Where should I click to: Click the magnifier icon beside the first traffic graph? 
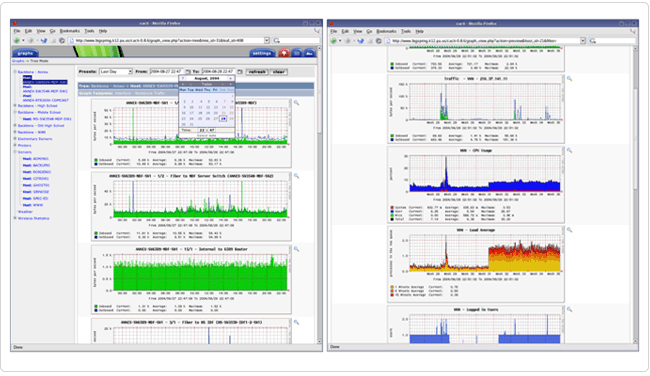pos(296,103)
